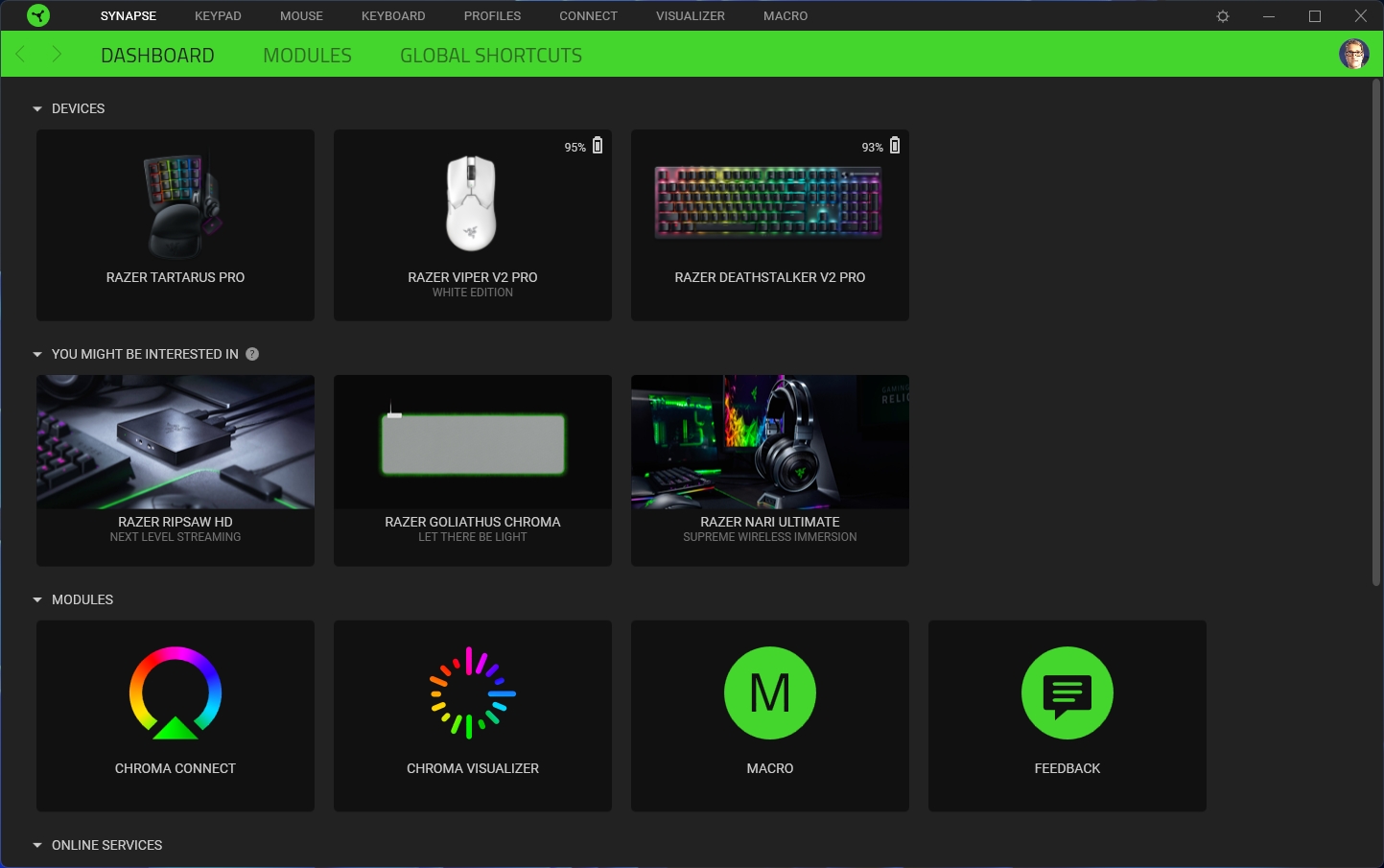Collapse the You Might Be Interested In section

pyautogui.click(x=37, y=355)
